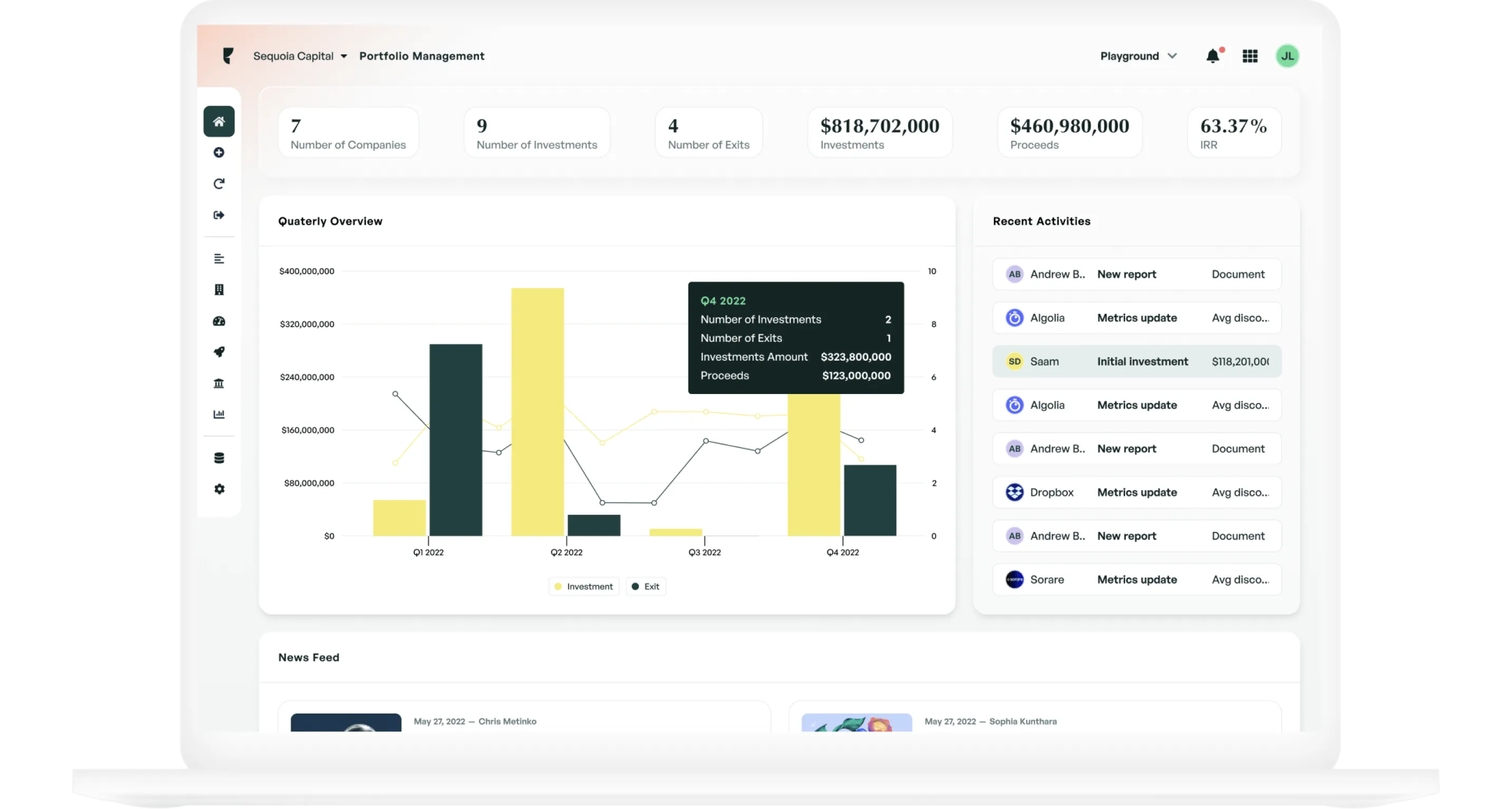1512x809 pixels.
Task: Select the Home icon in the sidebar
Action: tap(219, 121)
